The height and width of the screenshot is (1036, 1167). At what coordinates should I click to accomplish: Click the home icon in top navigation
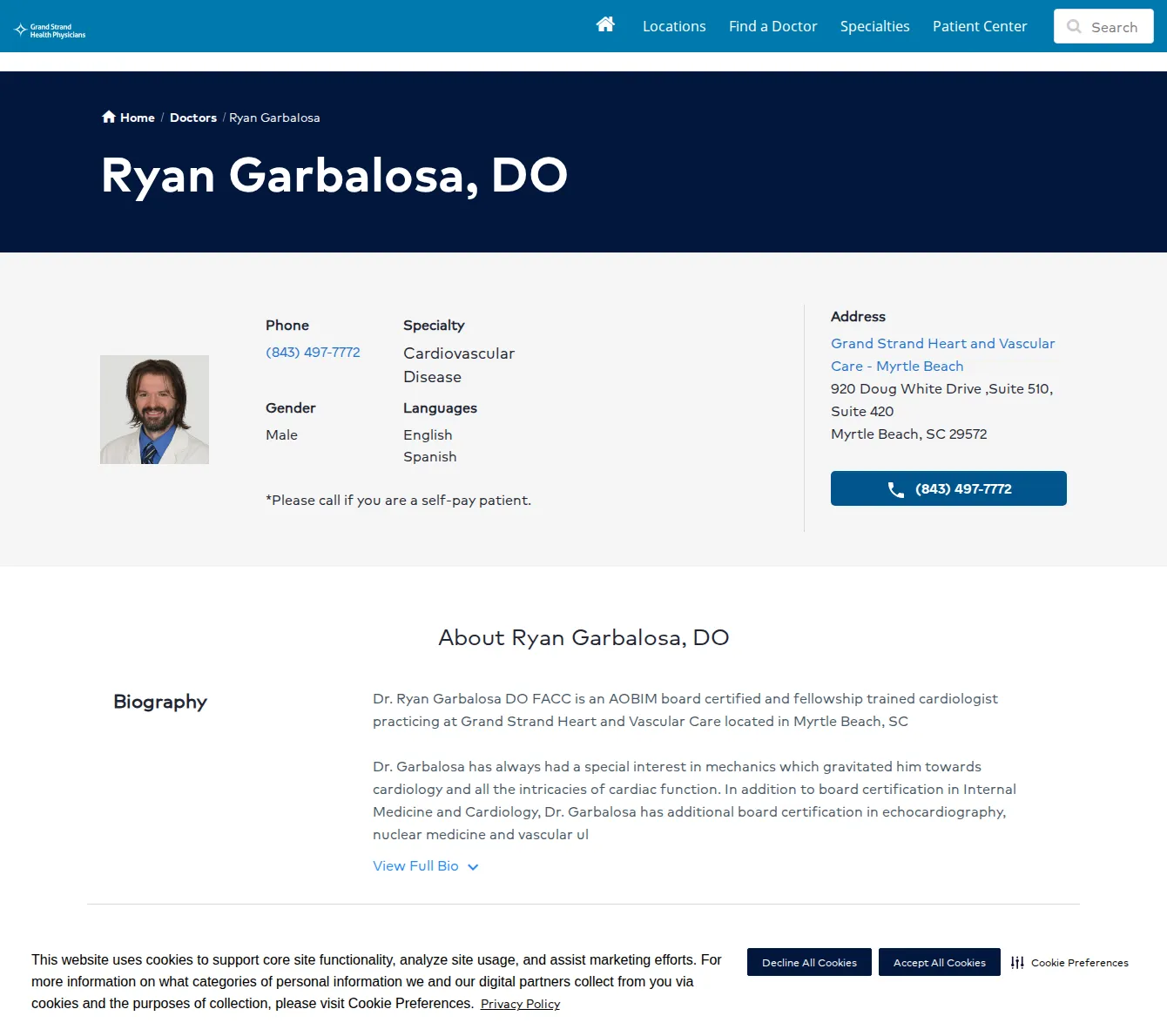click(605, 24)
